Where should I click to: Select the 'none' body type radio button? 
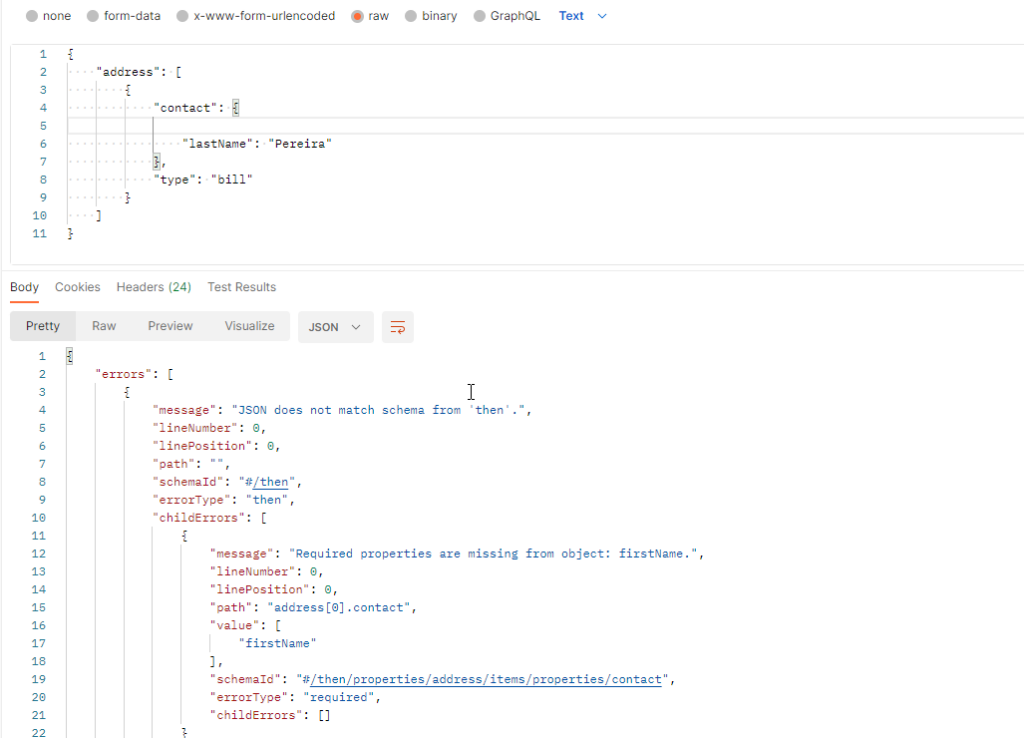(x=32, y=16)
